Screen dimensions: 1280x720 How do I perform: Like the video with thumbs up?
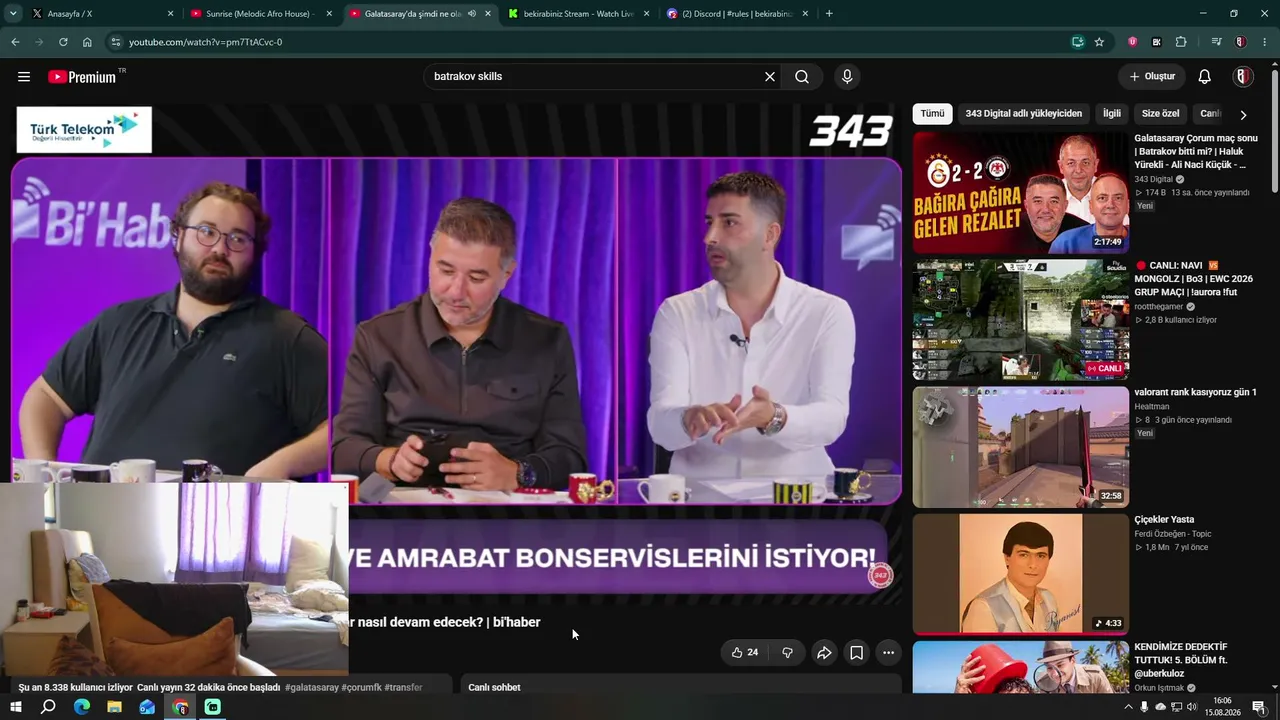pos(744,653)
